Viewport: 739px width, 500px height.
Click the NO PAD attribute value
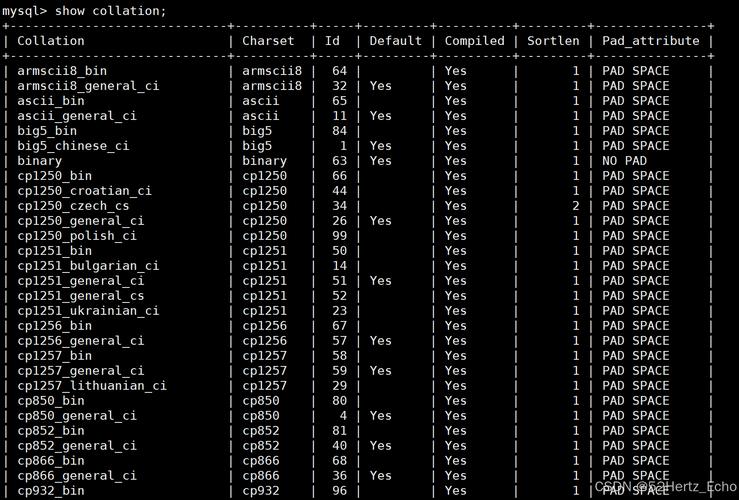tap(624, 161)
